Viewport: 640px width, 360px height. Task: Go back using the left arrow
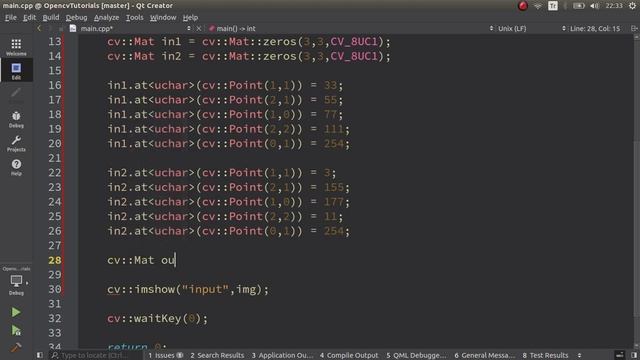[x=39, y=28]
